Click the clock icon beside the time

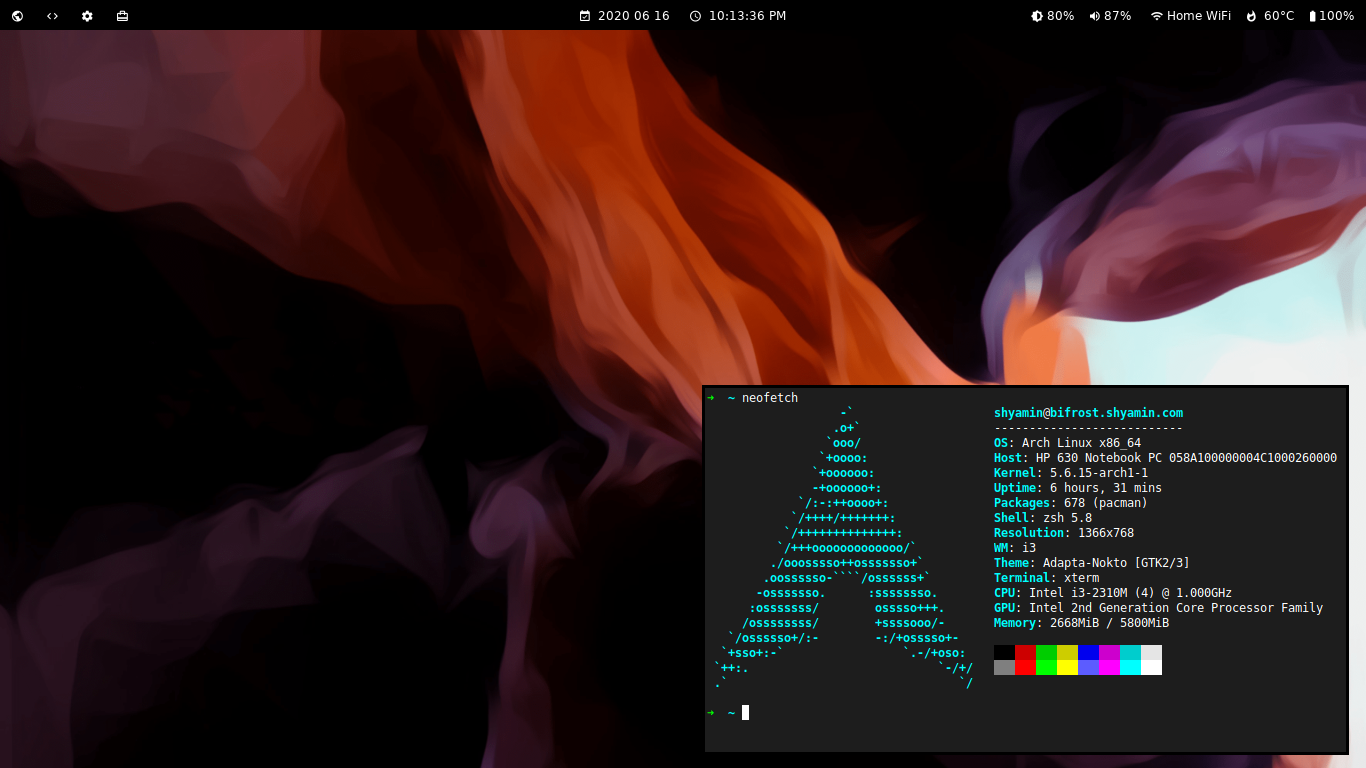click(695, 16)
